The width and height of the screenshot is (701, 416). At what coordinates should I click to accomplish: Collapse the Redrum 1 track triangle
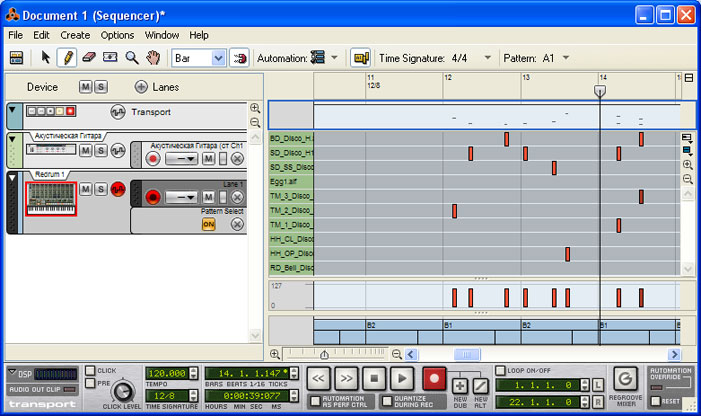(12, 177)
